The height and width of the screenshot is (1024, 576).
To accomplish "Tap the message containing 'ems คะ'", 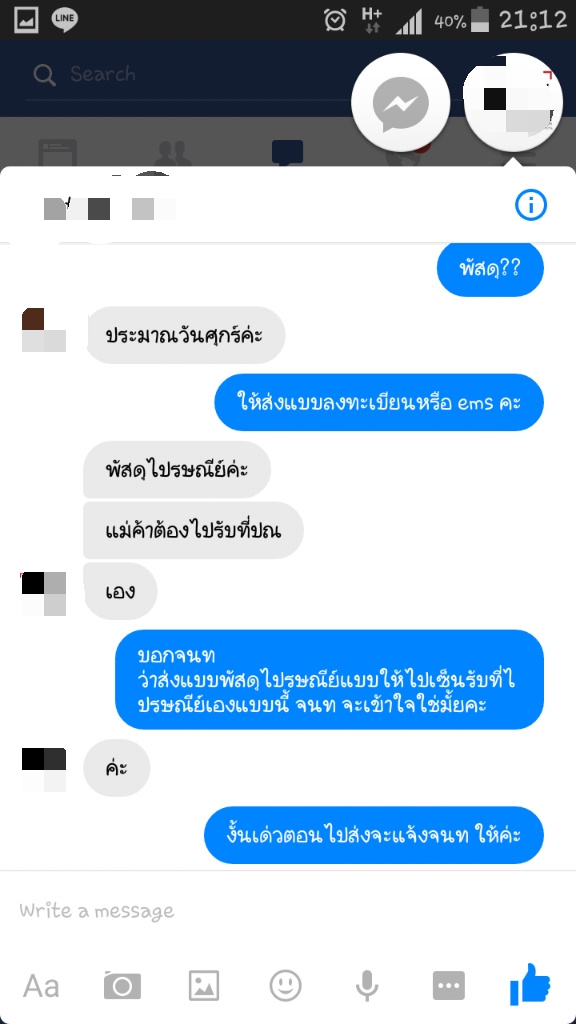I will click(x=379, y=402).
